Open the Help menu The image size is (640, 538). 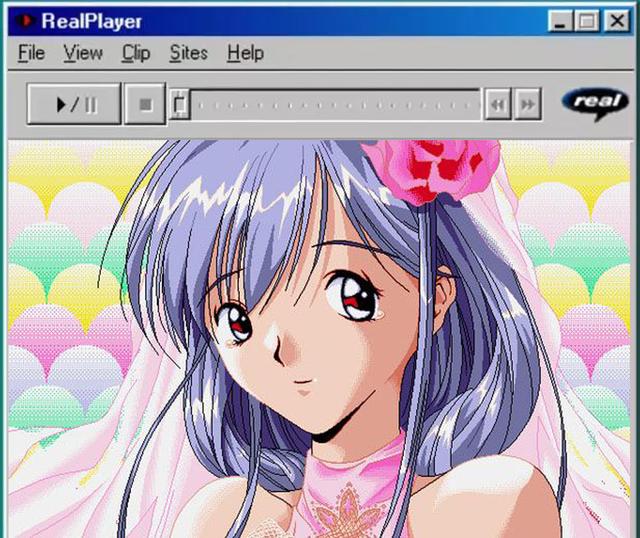[x=245, y=53]
